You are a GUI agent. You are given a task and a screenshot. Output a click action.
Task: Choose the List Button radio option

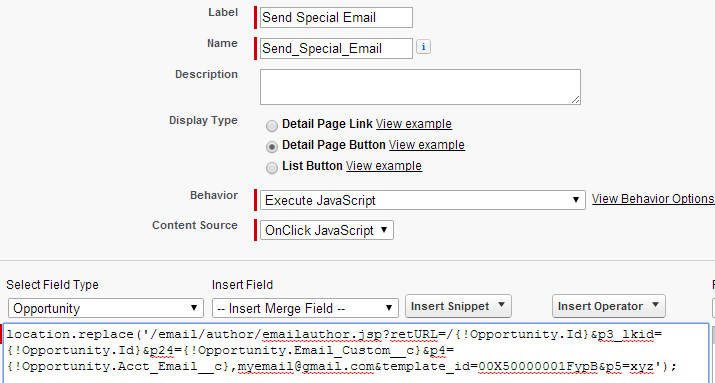tap(272, 168)
